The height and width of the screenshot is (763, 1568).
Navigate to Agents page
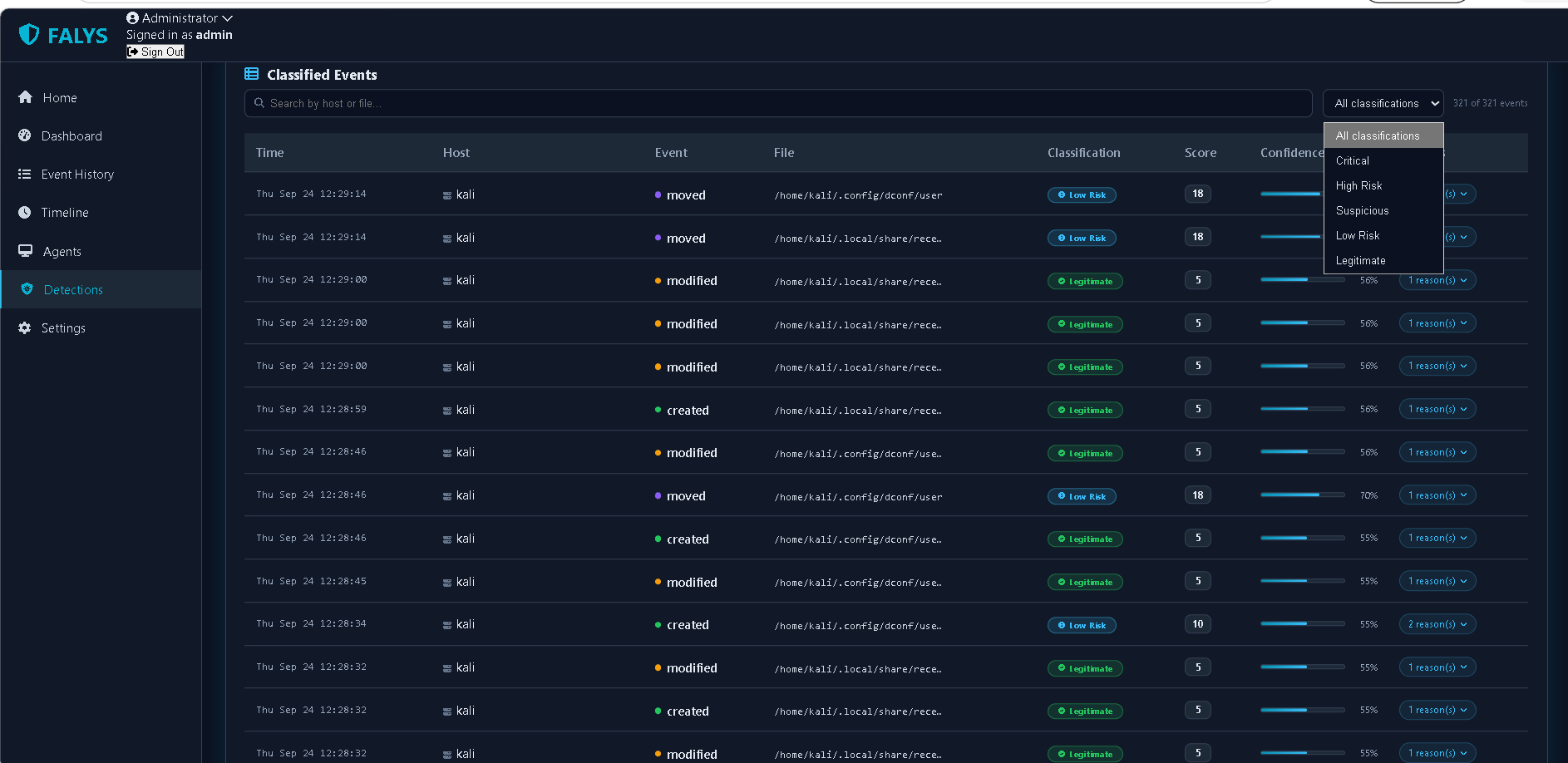click(x=101, y=251)
